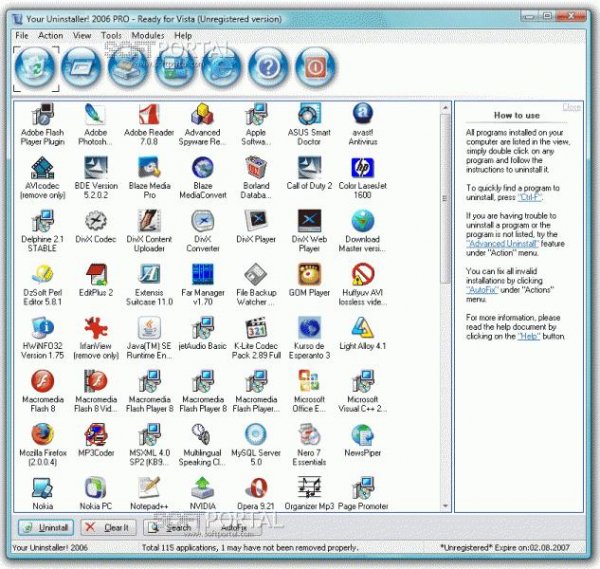The height and width of the screenshot is (569, 600).
Task: Click the disk drive toolbar icon
Action: [x=128, y=68]
